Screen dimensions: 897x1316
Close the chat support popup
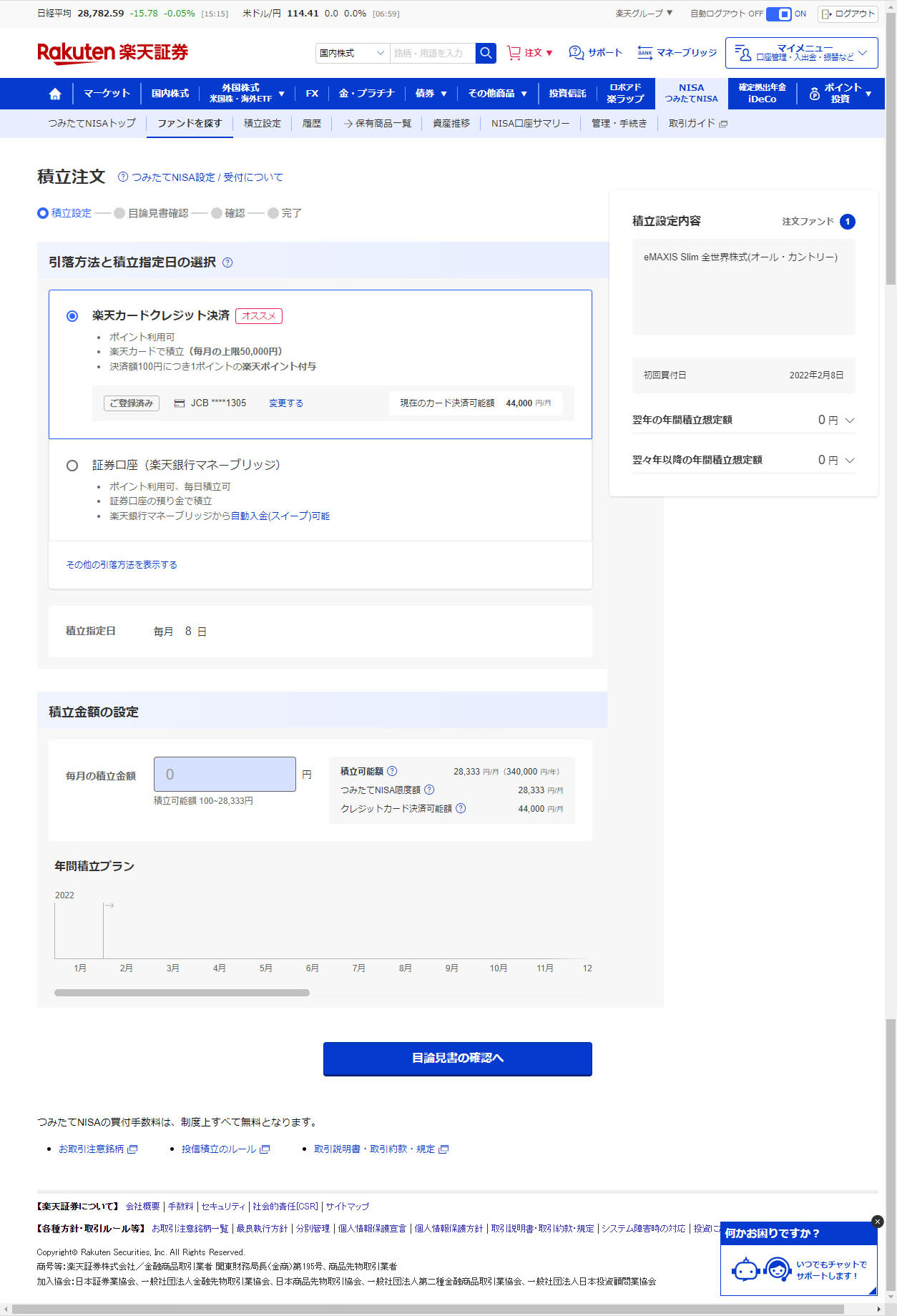pos(878,1222)
